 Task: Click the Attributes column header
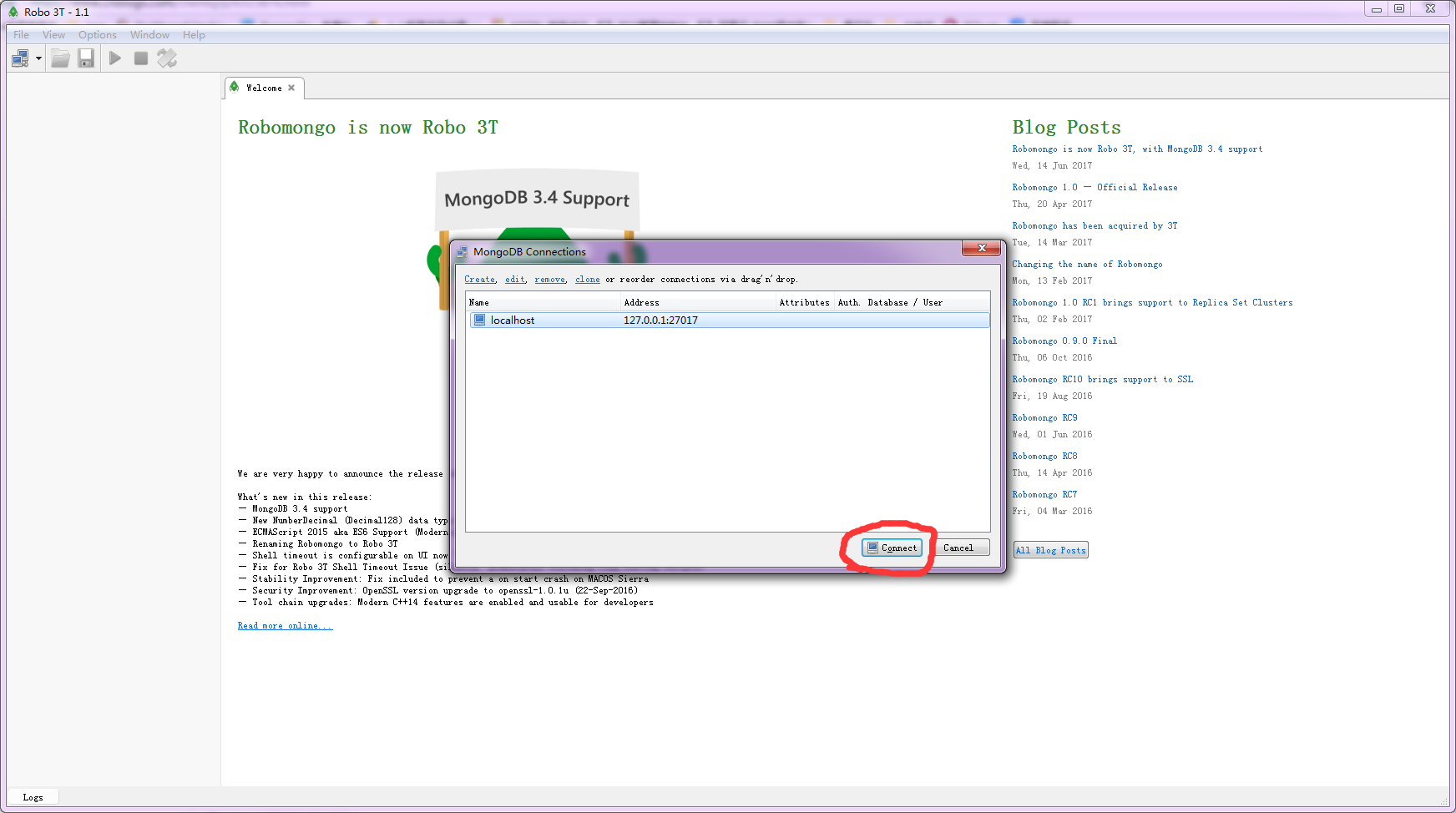click(805, 303)
